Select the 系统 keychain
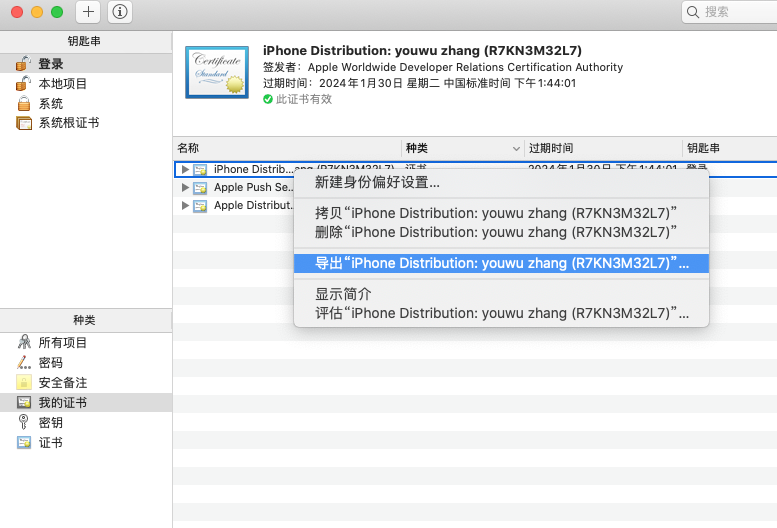This screenshot has height=528, width=777. pos(86,104)
